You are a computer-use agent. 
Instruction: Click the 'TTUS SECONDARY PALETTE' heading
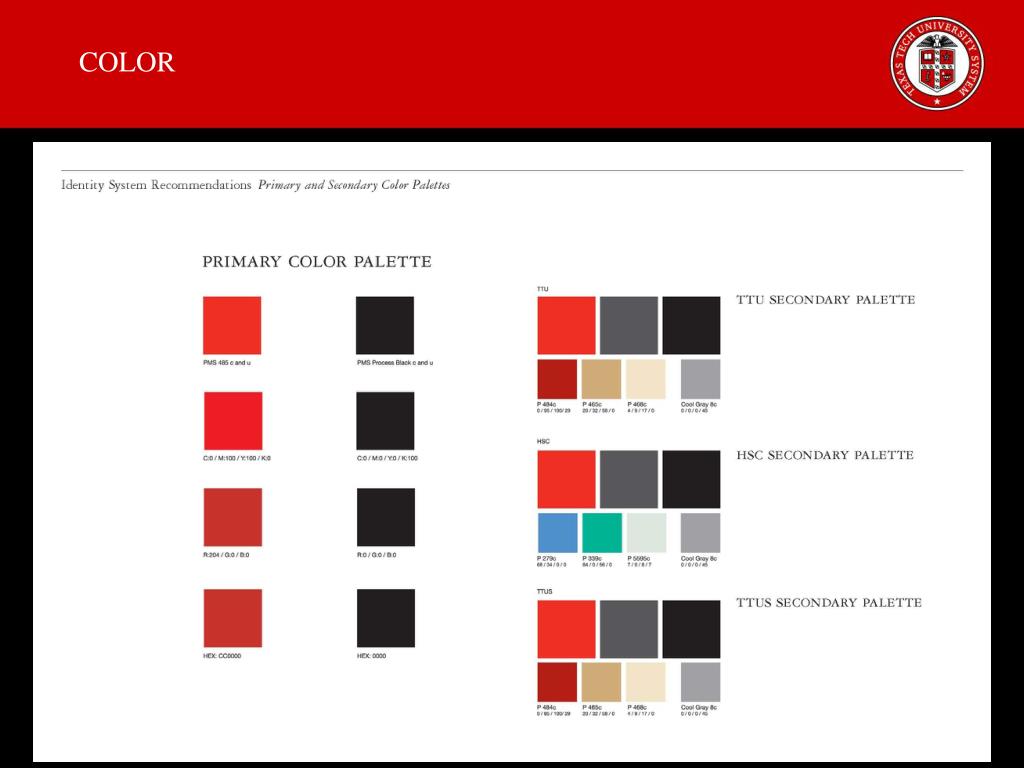coord(829,603)
